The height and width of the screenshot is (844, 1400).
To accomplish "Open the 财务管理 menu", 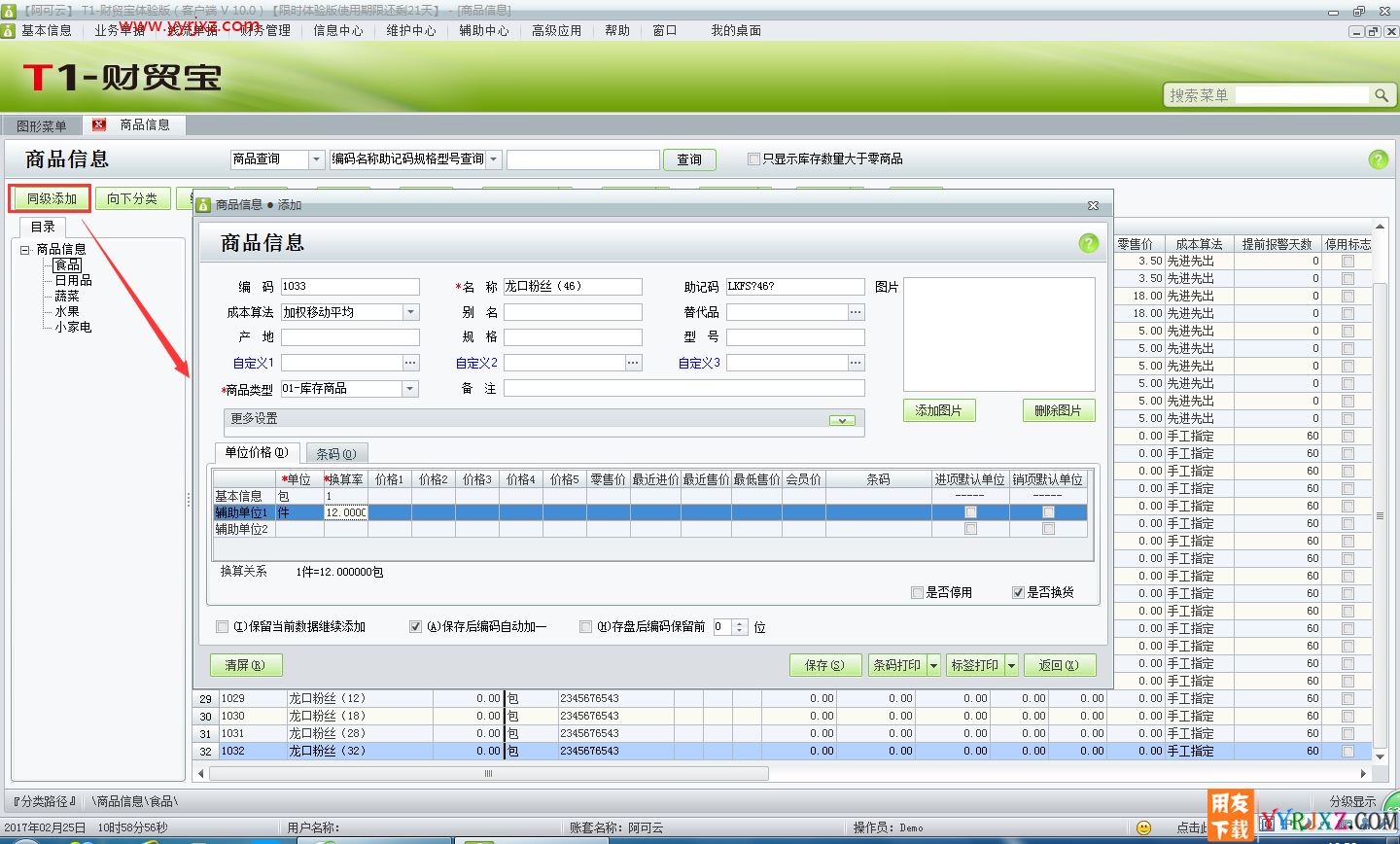I will pos(264,30).
